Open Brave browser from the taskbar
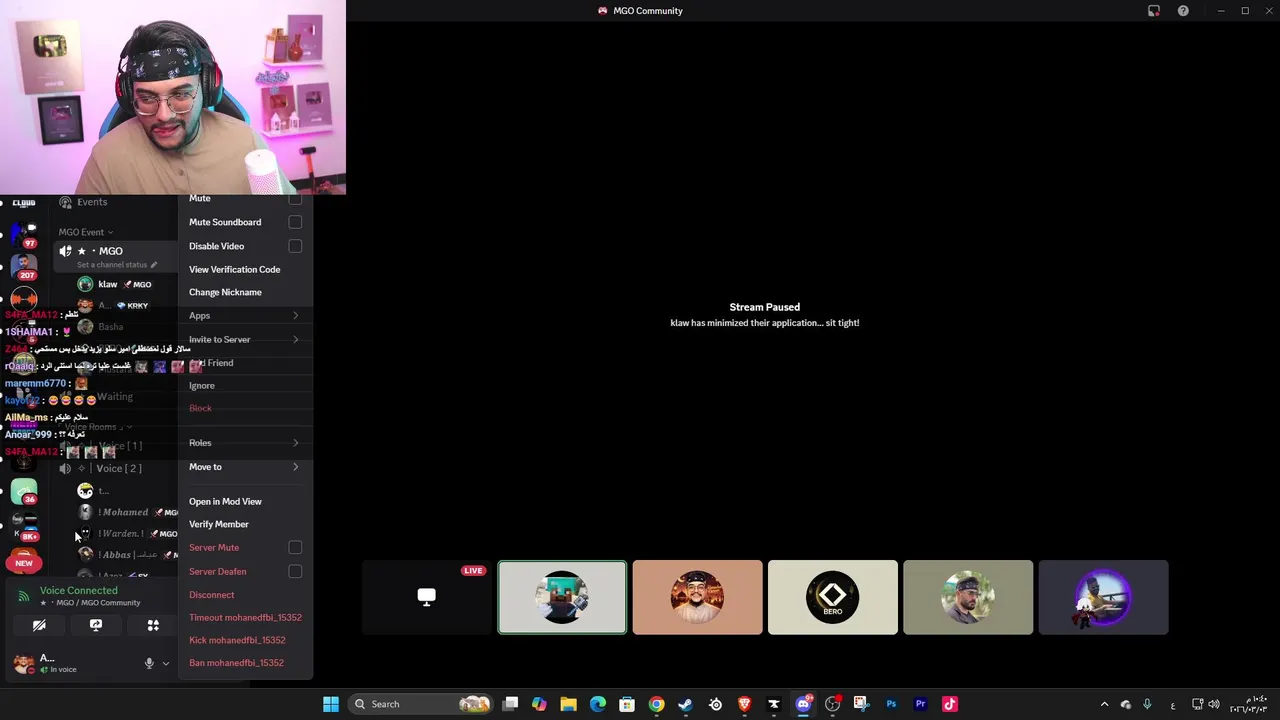This screenshot has width=1280, height=720. 744,704
